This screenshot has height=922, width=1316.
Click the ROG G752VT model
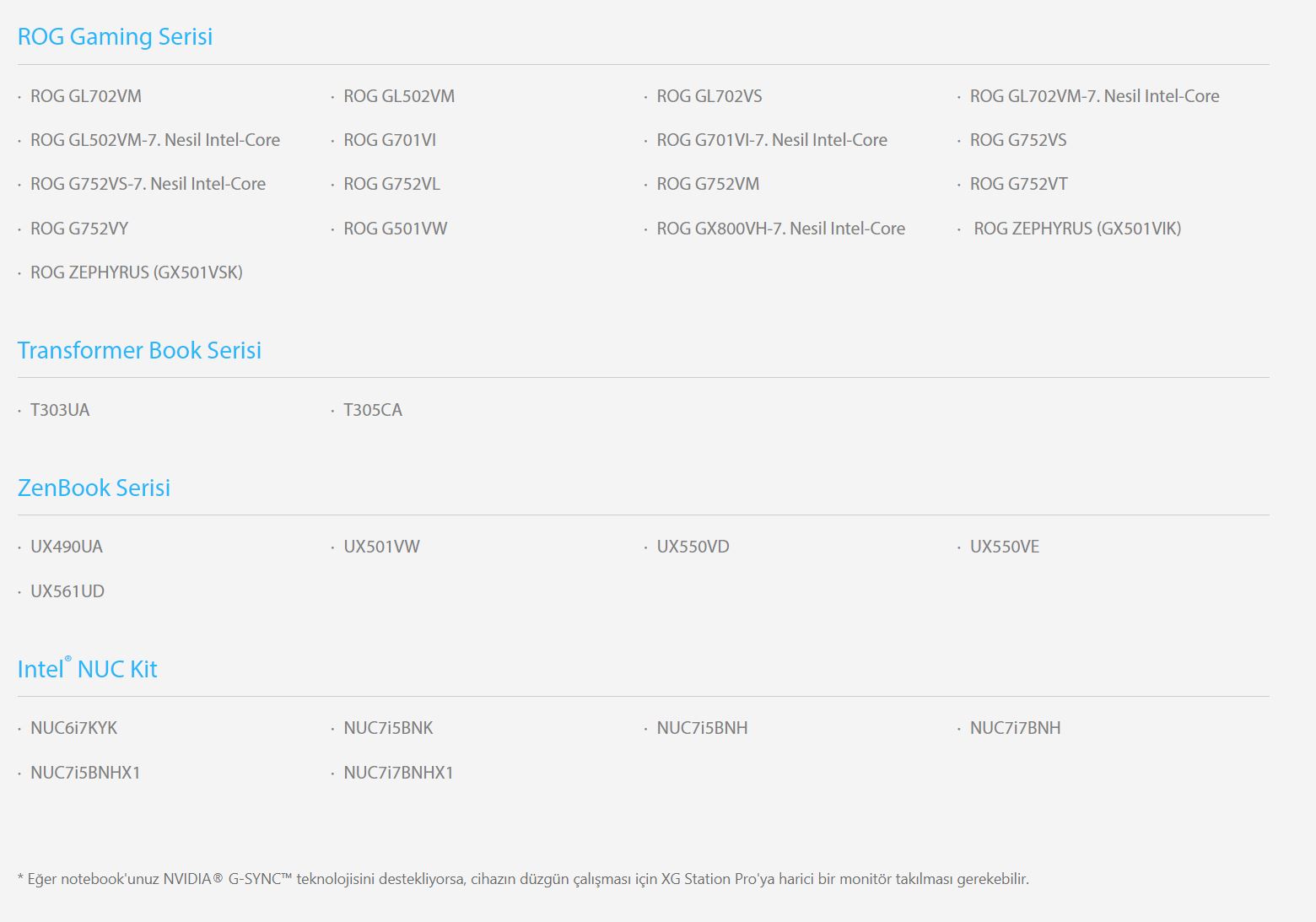tap(1018, 184)
